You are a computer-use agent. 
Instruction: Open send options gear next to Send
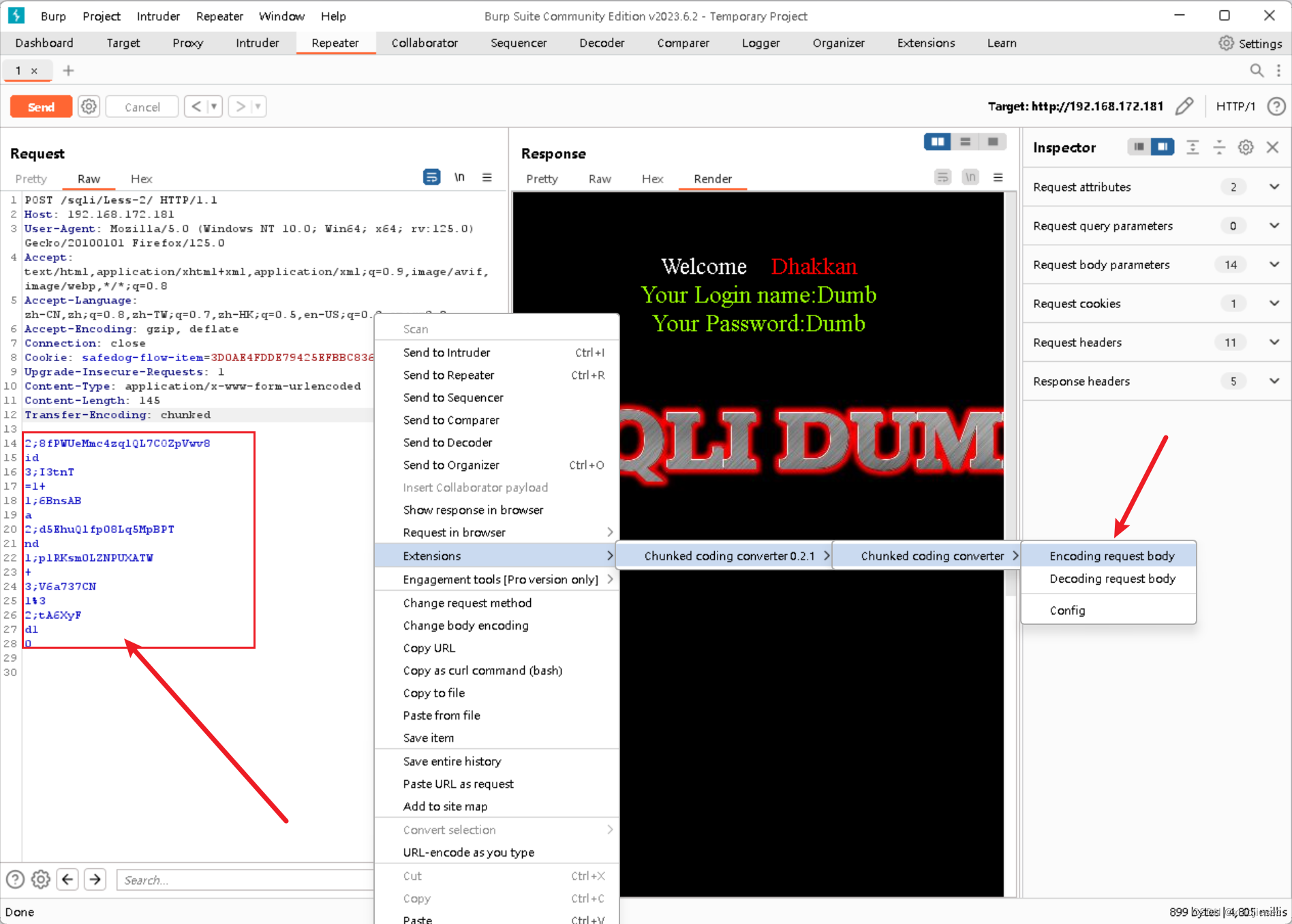point(89,106)
